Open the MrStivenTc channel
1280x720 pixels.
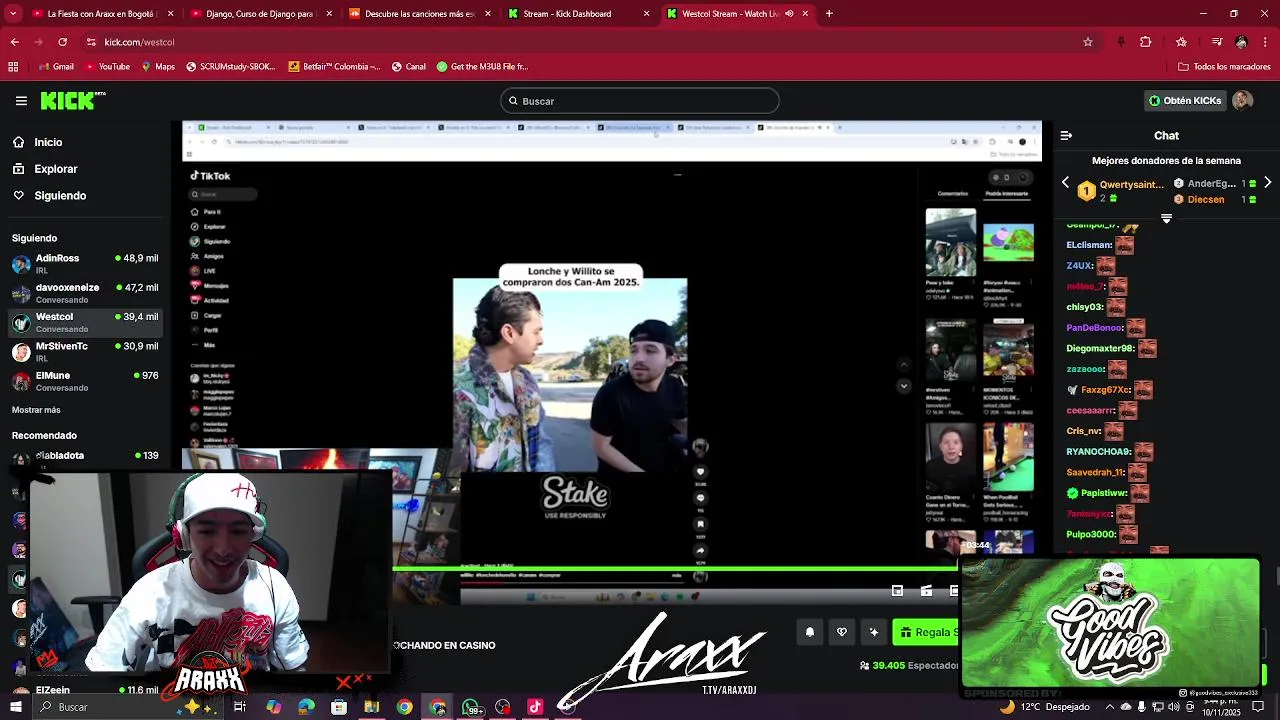point(85,351)
